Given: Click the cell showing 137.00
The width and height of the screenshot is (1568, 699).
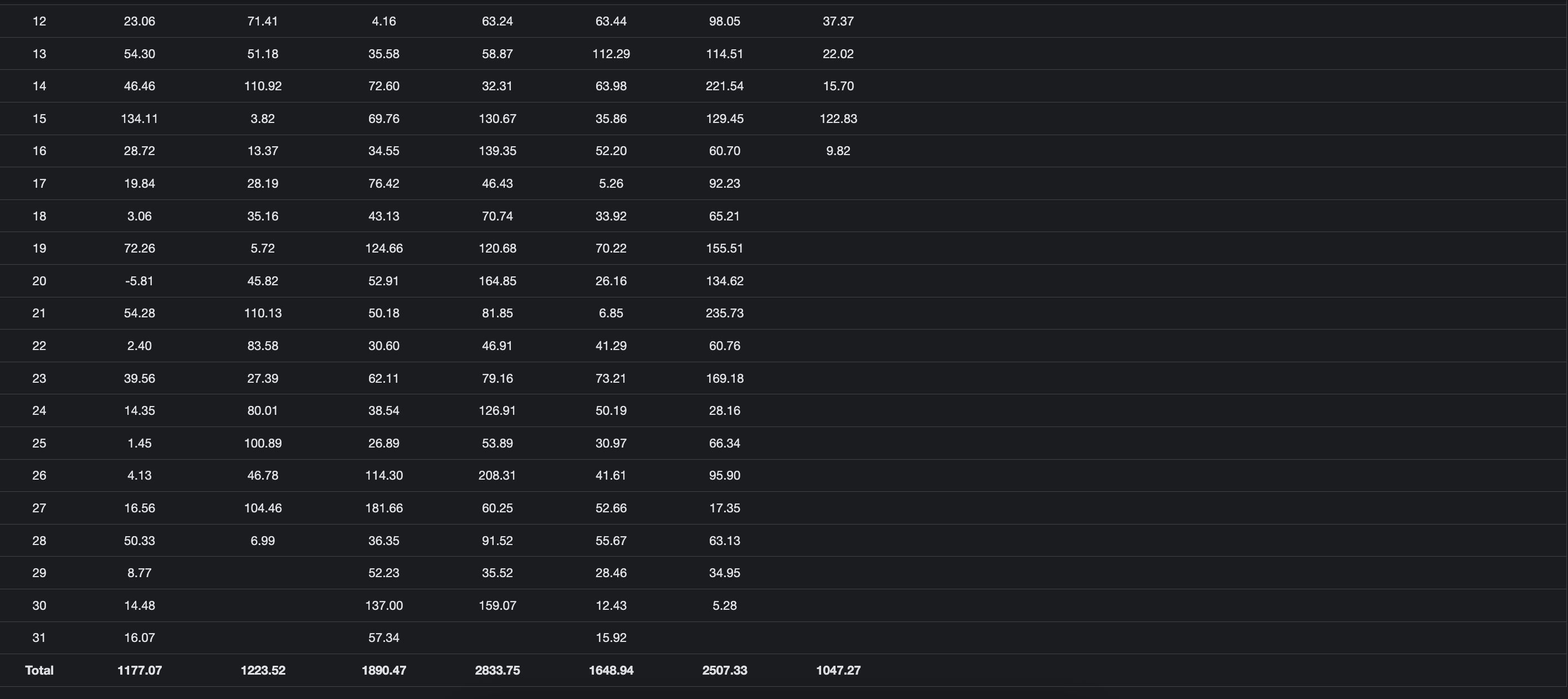Looking at the screenshot, I should pos(383,605).
